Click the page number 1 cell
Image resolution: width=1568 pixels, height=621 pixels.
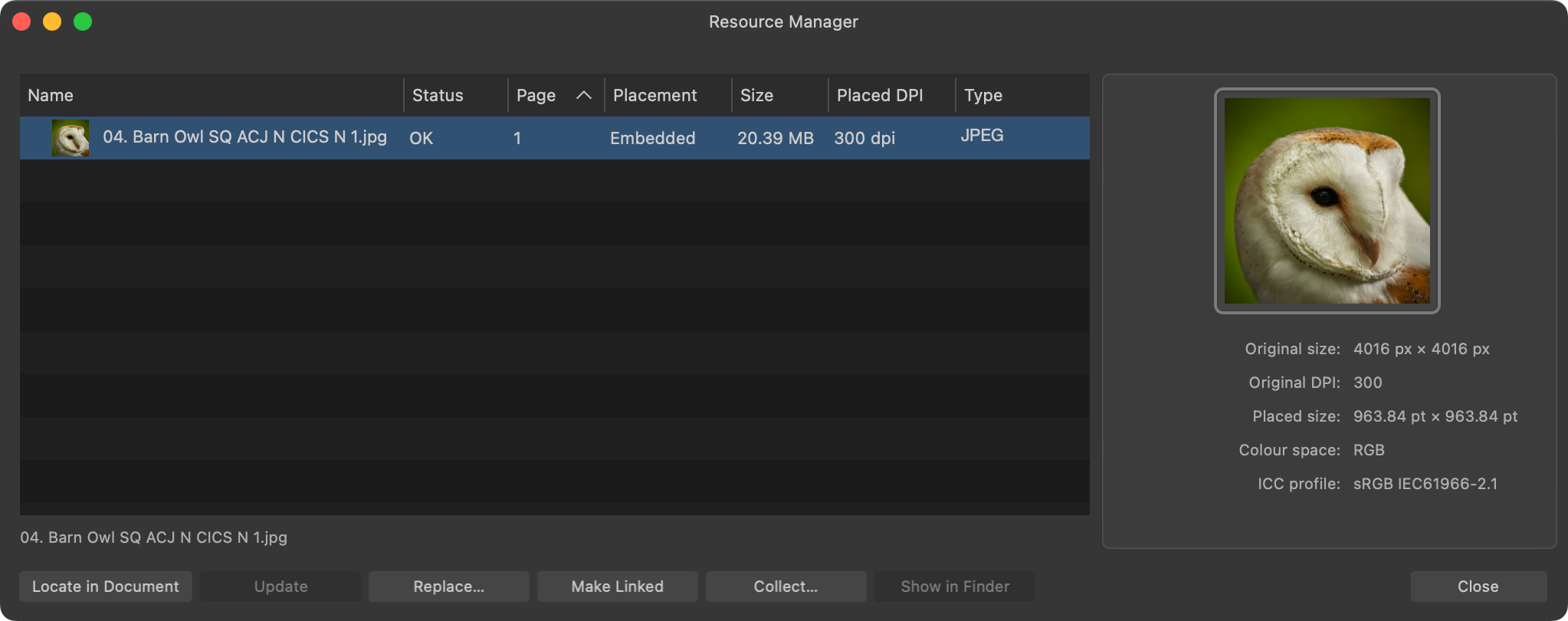(517, 138)
